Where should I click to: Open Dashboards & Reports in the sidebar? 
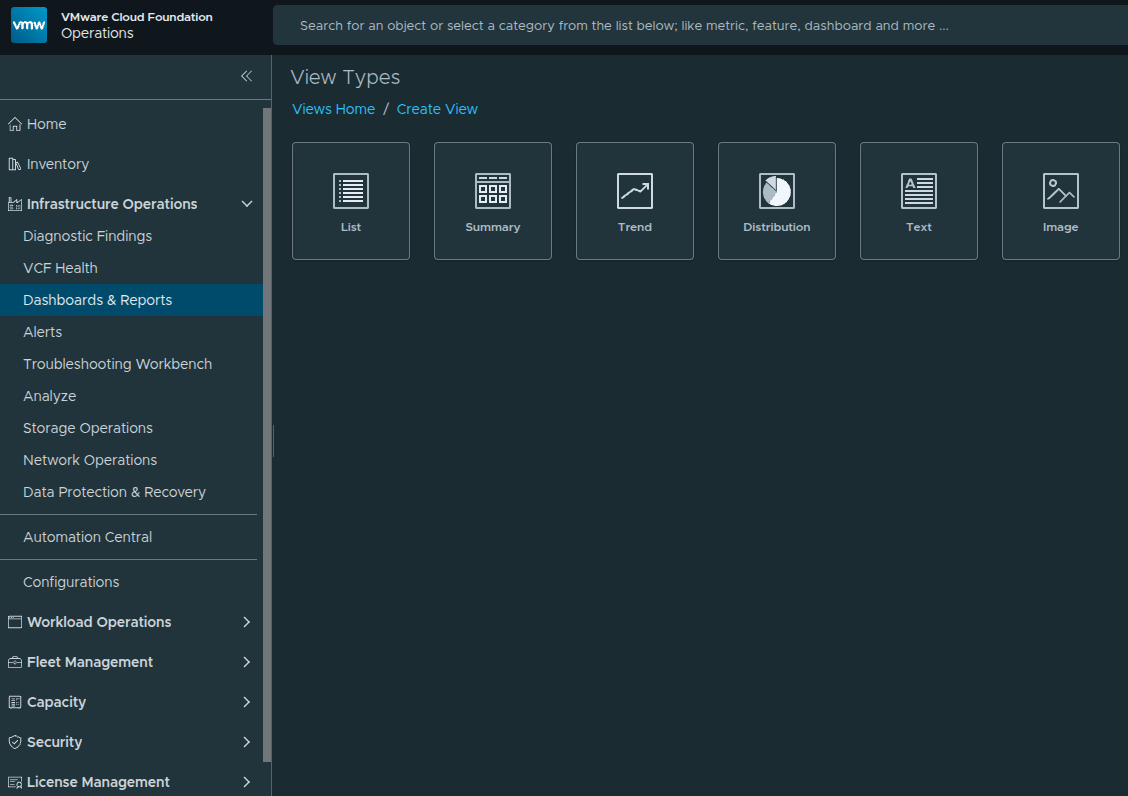[97, 299]
